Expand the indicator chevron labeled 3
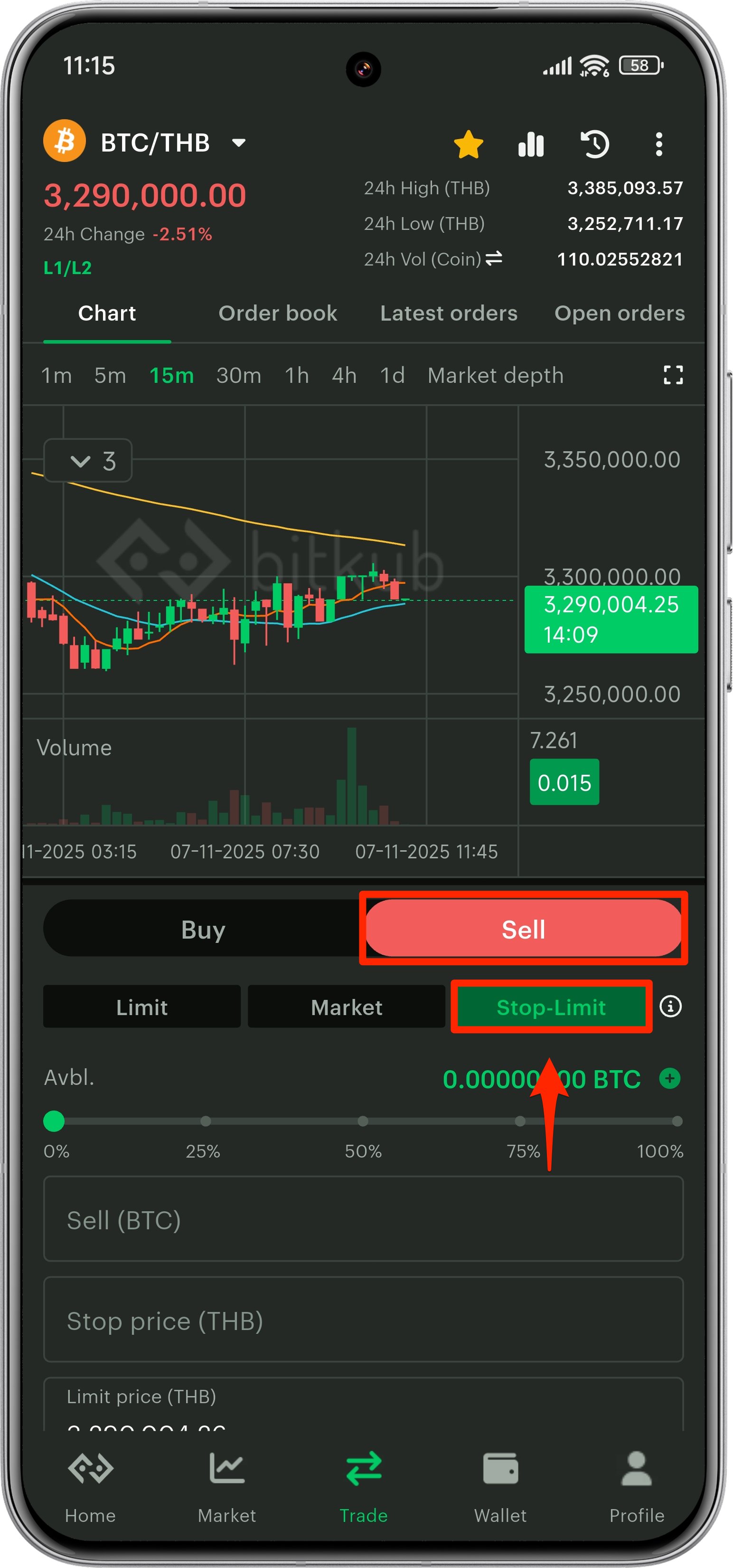 tap(88, 460)
